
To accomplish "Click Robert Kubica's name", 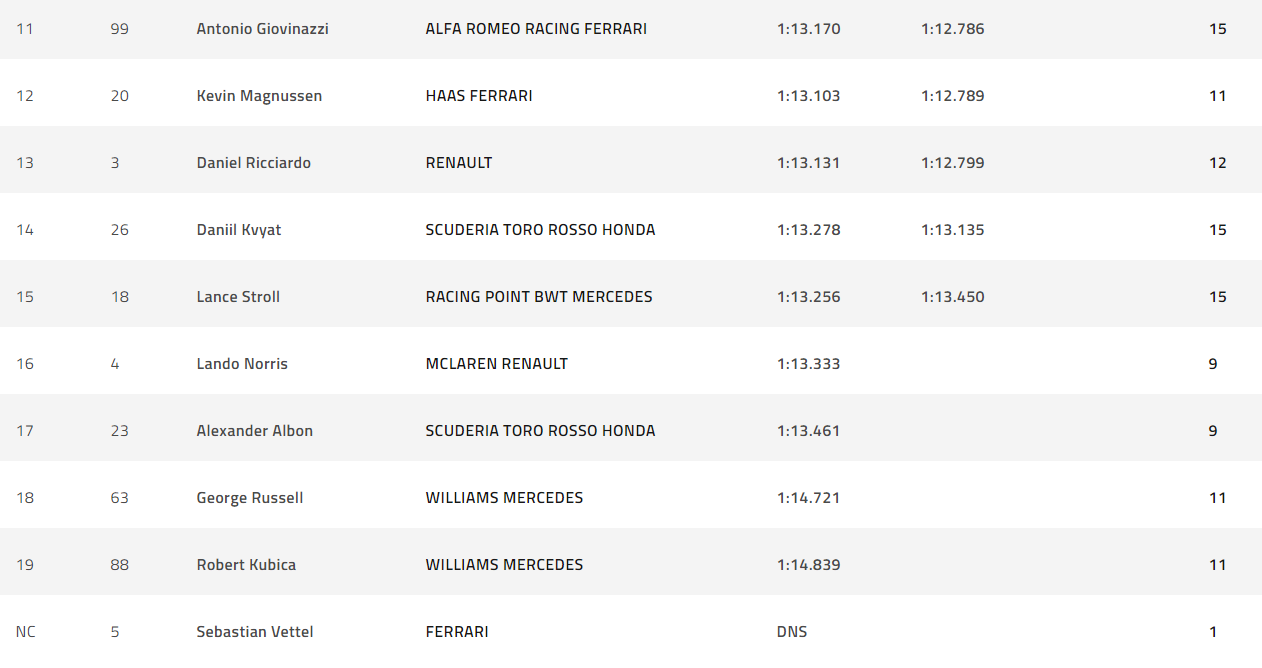I will click(246, 565).
